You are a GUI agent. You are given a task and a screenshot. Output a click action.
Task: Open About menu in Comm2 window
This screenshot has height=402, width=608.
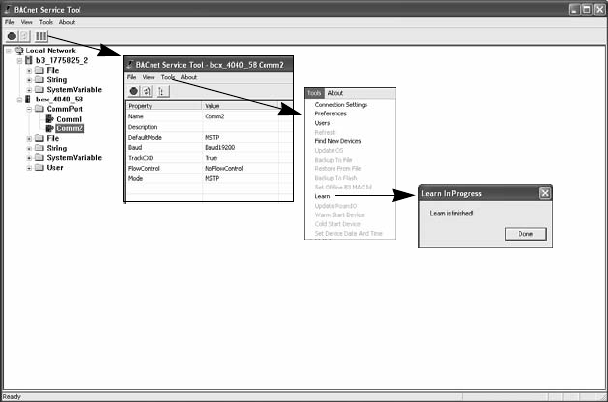click(x=188, y=77)
